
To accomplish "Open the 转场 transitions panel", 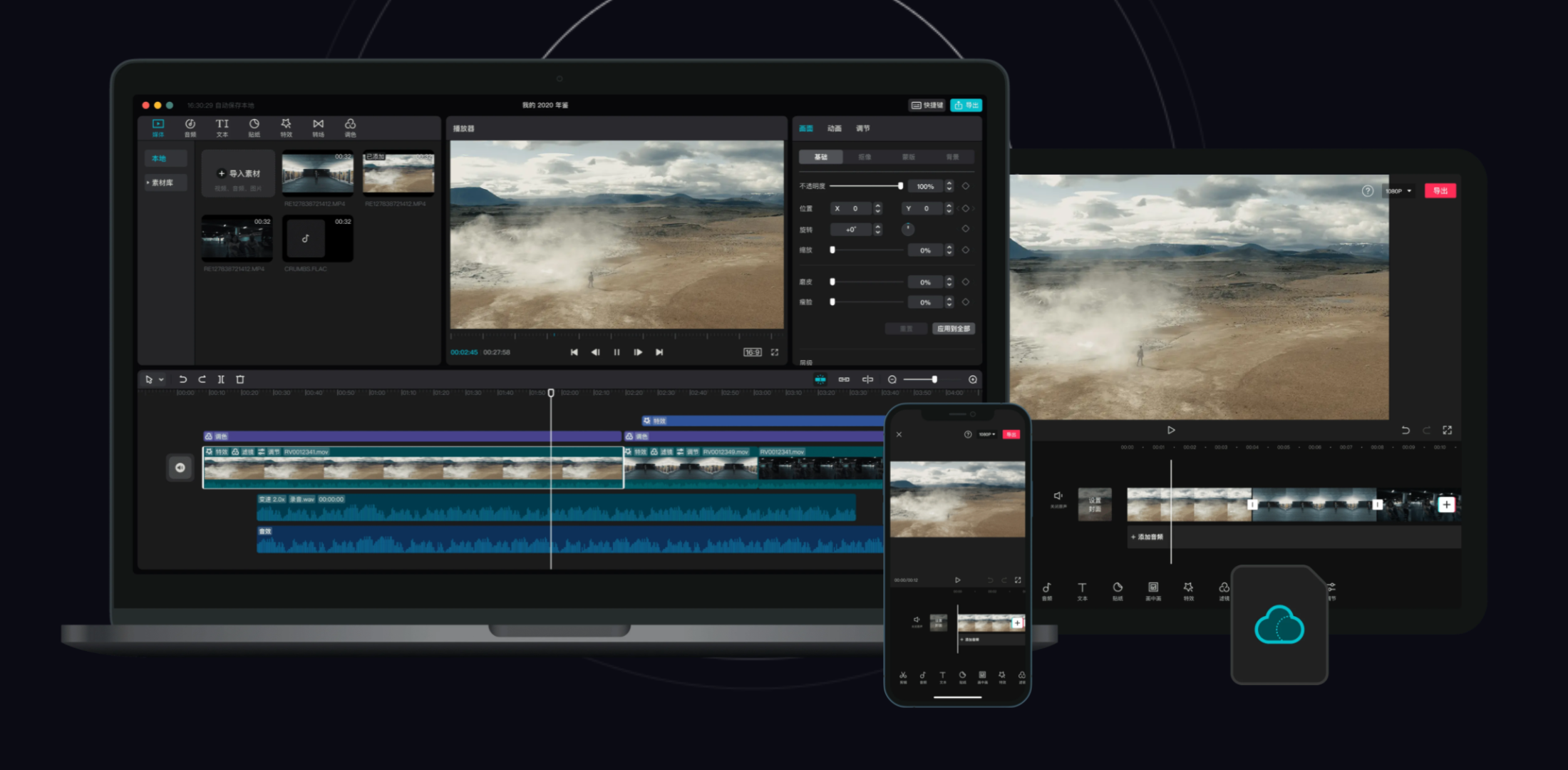I will point(318,127).
